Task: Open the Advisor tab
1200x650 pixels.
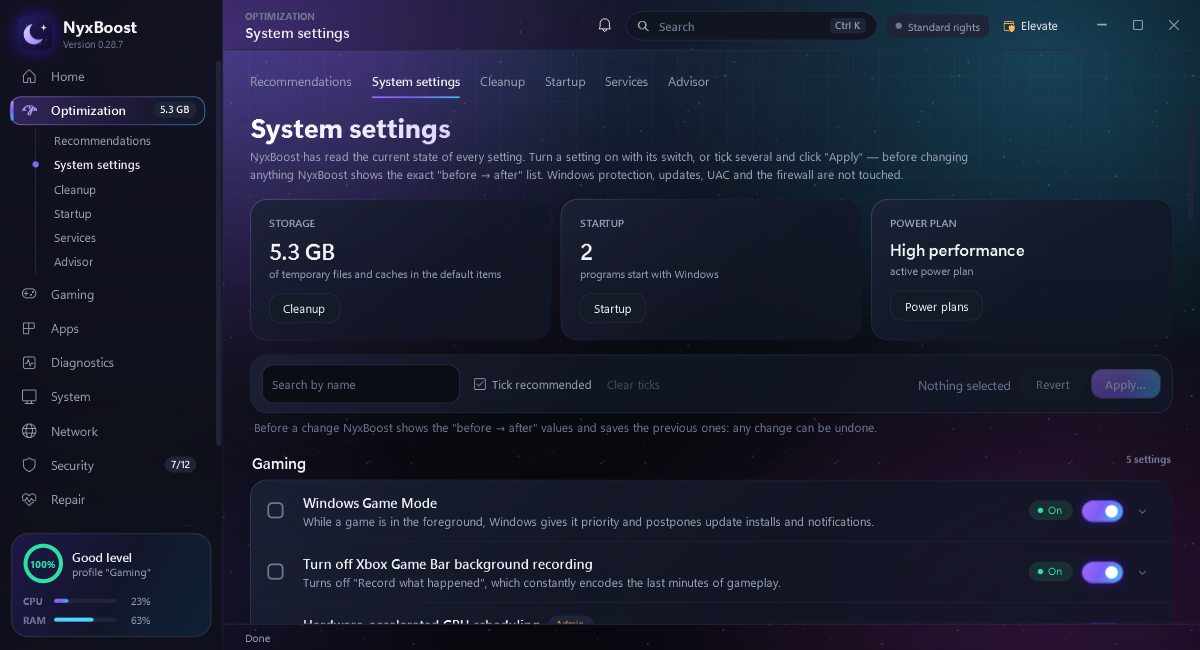Action: [x=688, y=82]
